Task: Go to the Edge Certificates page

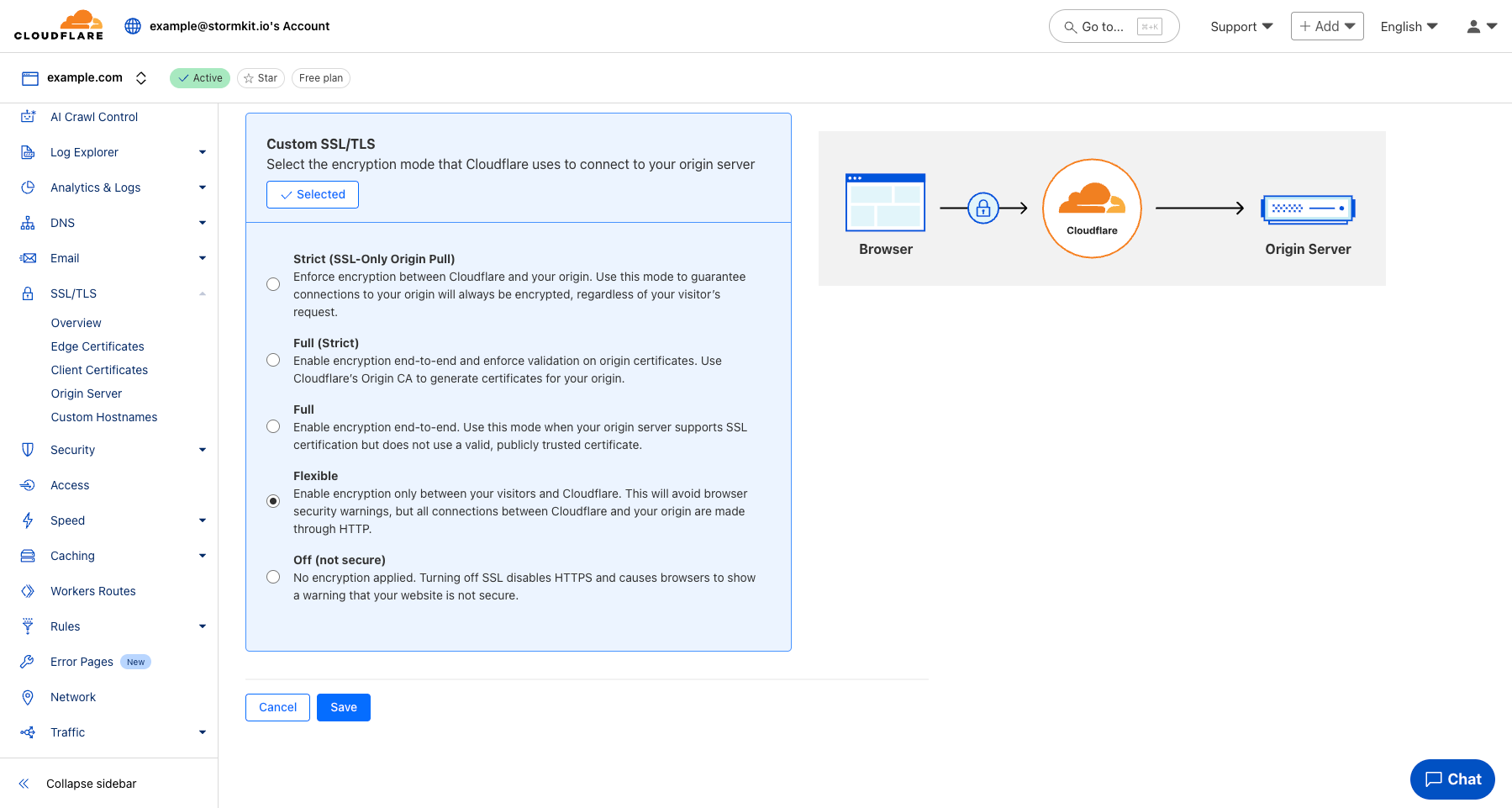Action: (x=97, y=346)
